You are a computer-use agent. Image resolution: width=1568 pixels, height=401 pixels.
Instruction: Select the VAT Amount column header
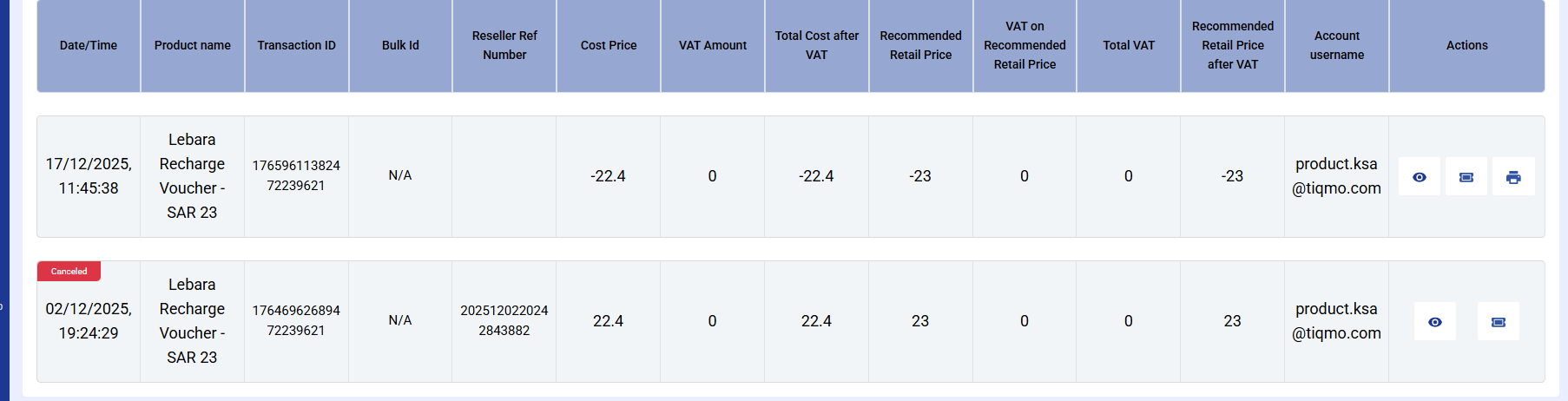[x=713, y=45]
